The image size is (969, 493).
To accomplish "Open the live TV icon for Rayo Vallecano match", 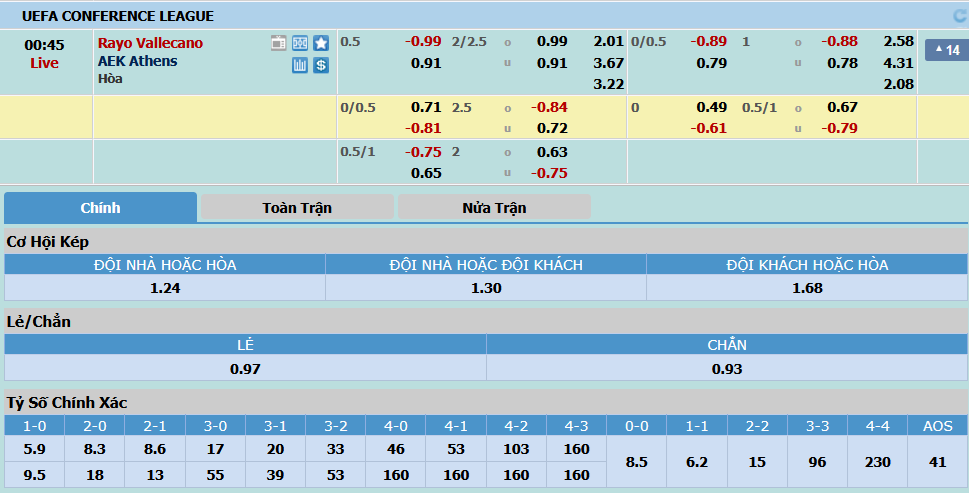I will pos(279,43).
